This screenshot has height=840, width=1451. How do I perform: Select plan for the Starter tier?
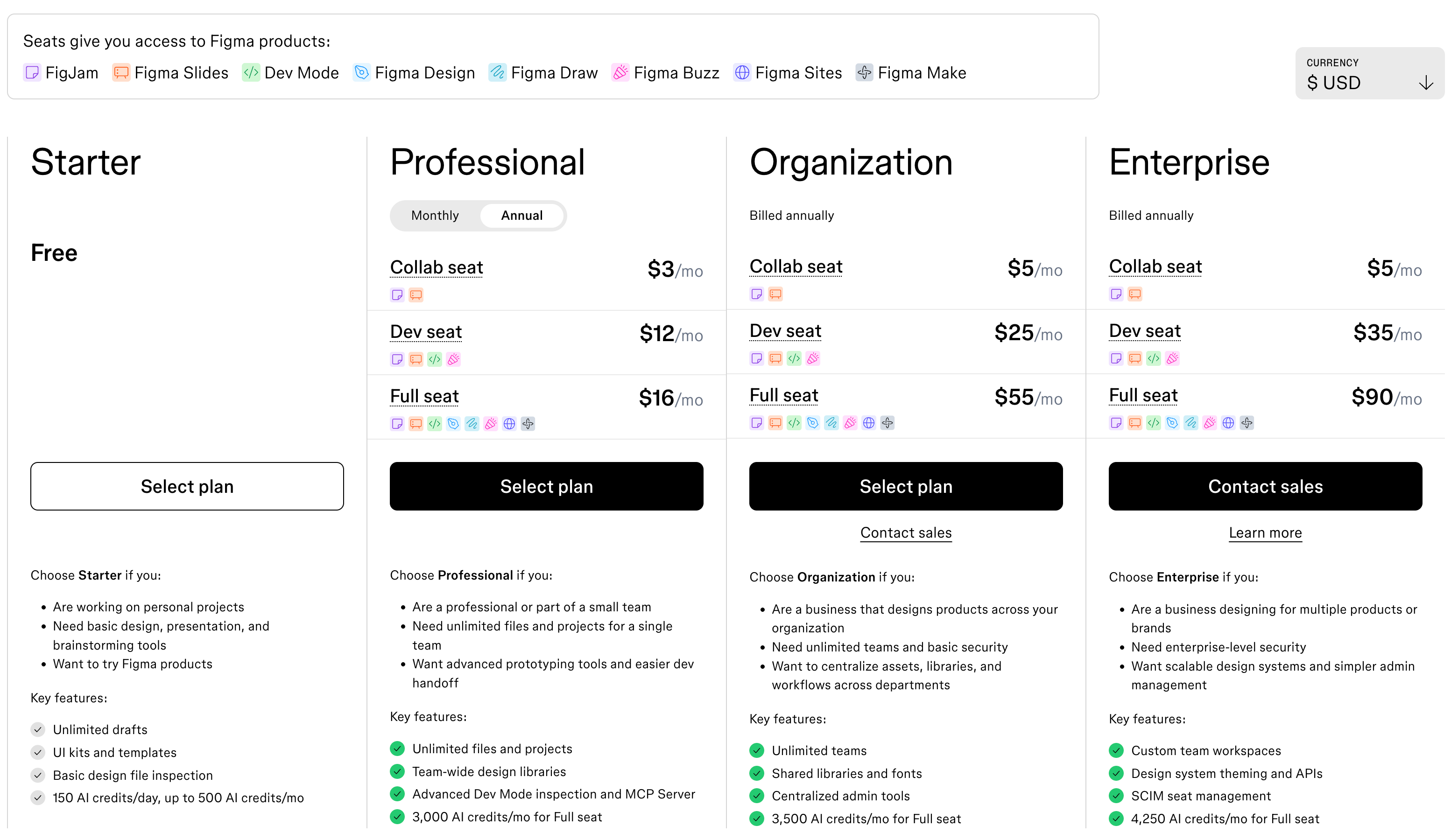tap(187, 486)
